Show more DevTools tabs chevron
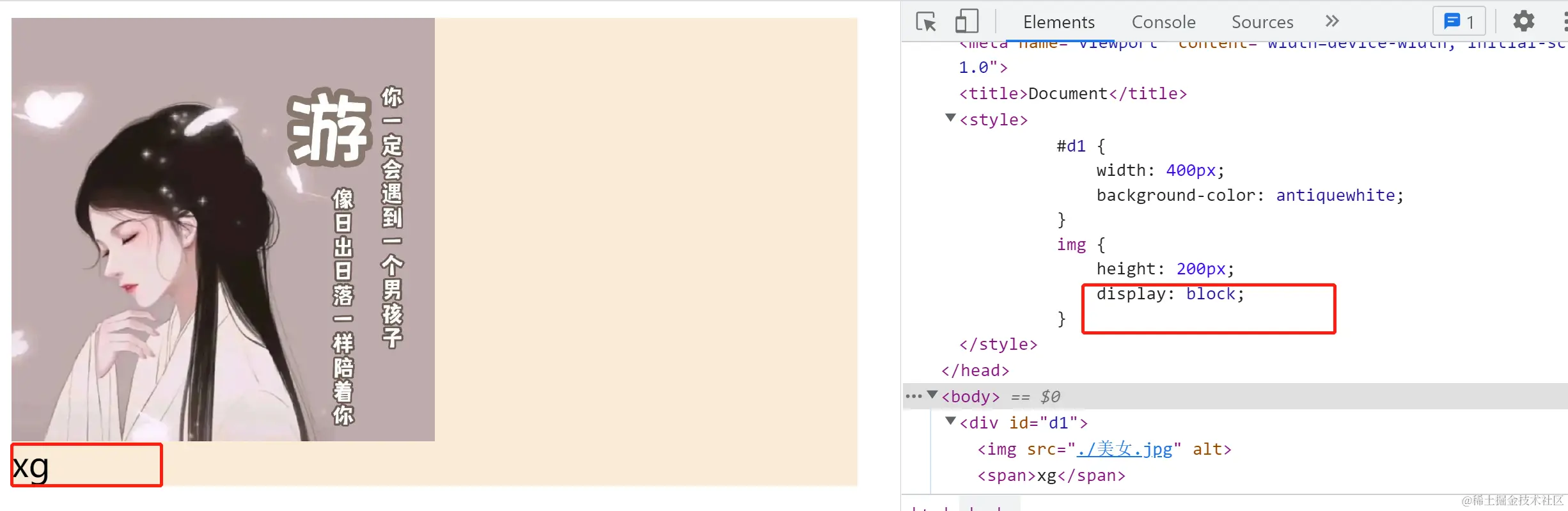 click(1332, 22)
